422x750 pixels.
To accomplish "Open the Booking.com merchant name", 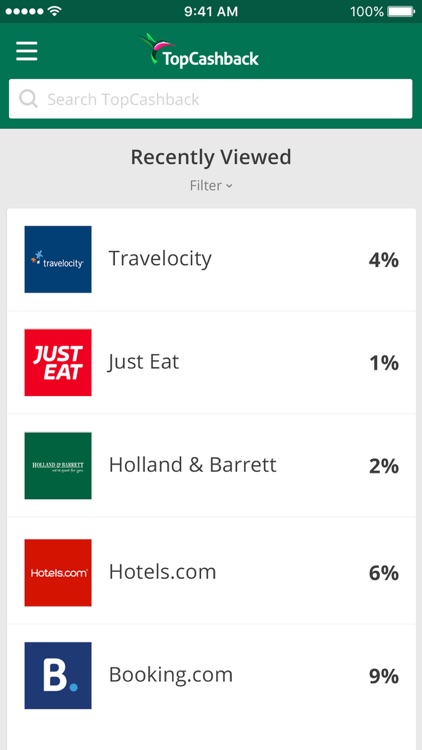I will point(171,675).
